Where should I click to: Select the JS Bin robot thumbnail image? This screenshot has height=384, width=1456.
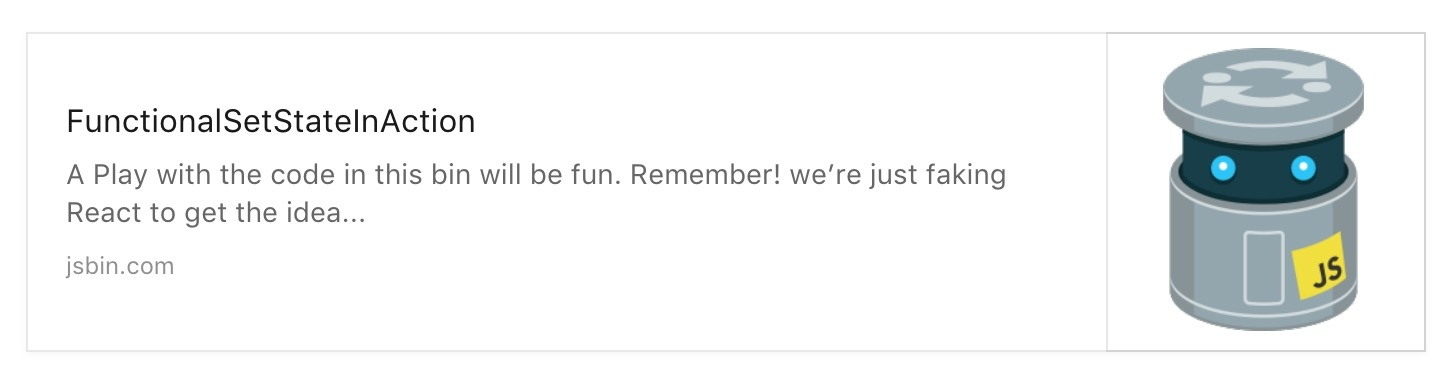pyautogui.click(x=1265, y=192)
